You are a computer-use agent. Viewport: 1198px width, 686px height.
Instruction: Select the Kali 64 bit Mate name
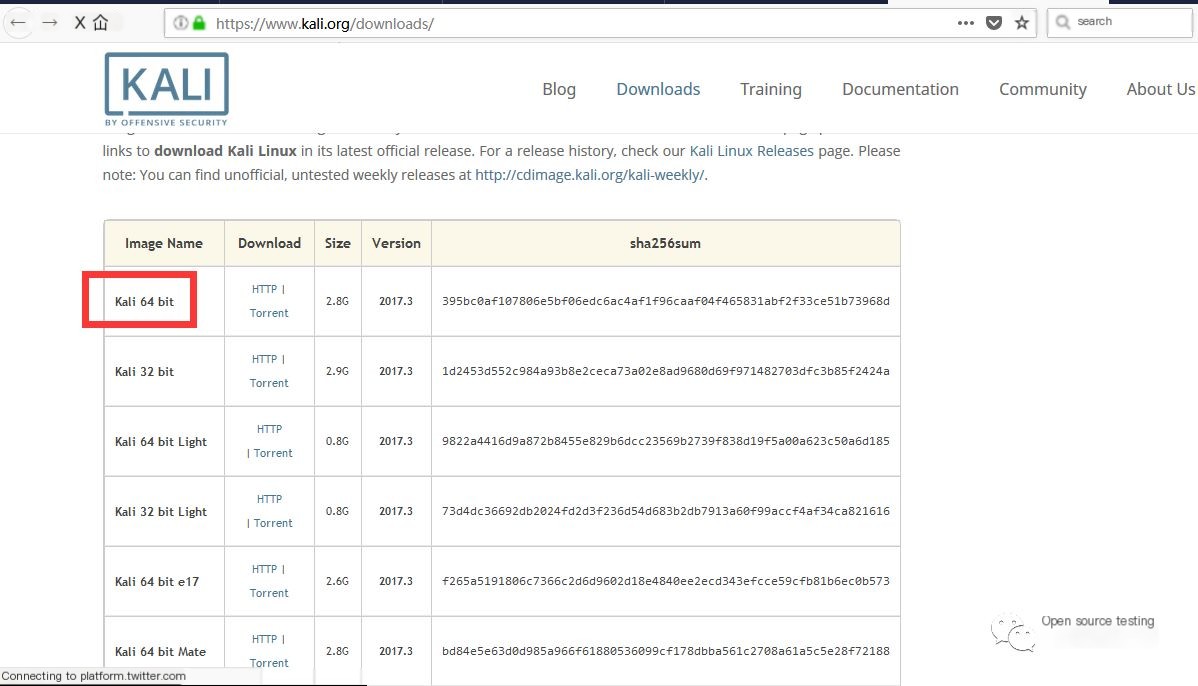[x=160, y=652]
